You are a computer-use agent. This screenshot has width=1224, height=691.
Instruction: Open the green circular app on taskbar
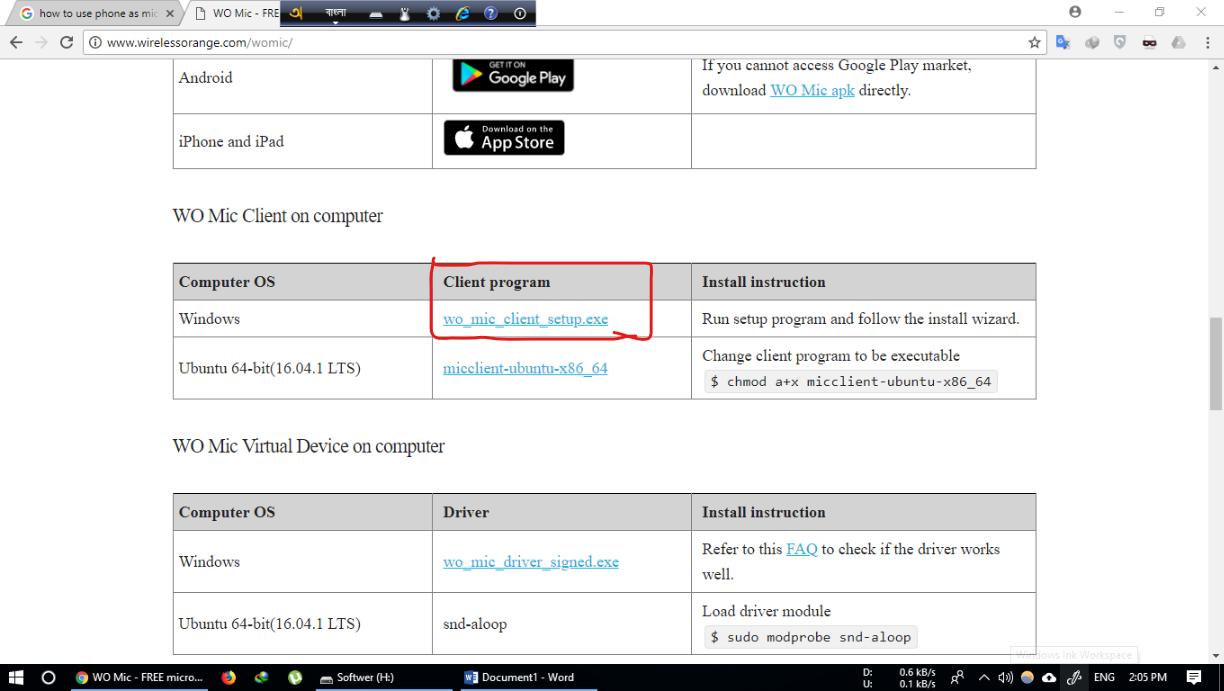click(295, 677)
